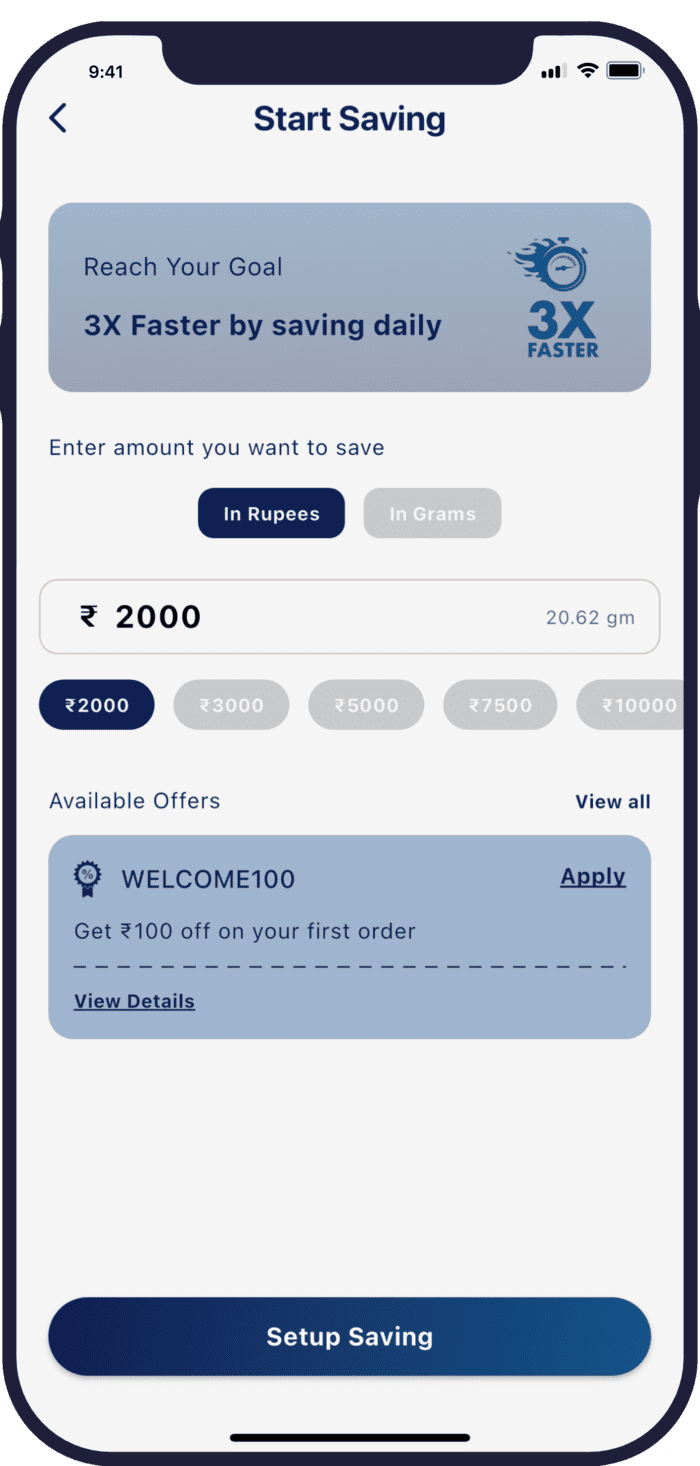Tap the rupee symbol in amount field
This screenshot has height=1466, width=700.
pos(89,616)
